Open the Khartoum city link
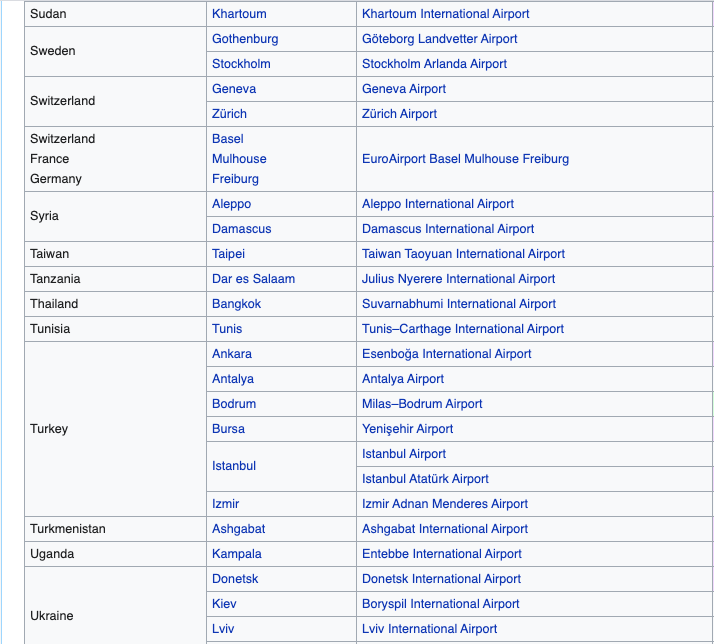The height and width of the screenshot is (644, 714). 239,14
